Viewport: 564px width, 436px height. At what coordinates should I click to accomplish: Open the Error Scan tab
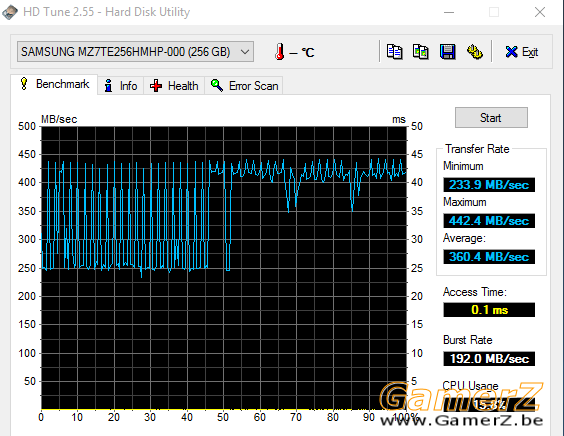(x=244, y=86)
